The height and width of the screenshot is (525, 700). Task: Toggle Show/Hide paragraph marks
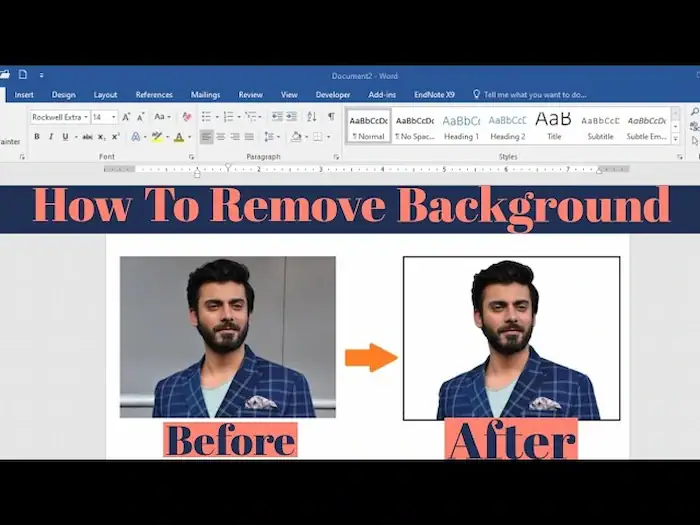tap(331, 117)
